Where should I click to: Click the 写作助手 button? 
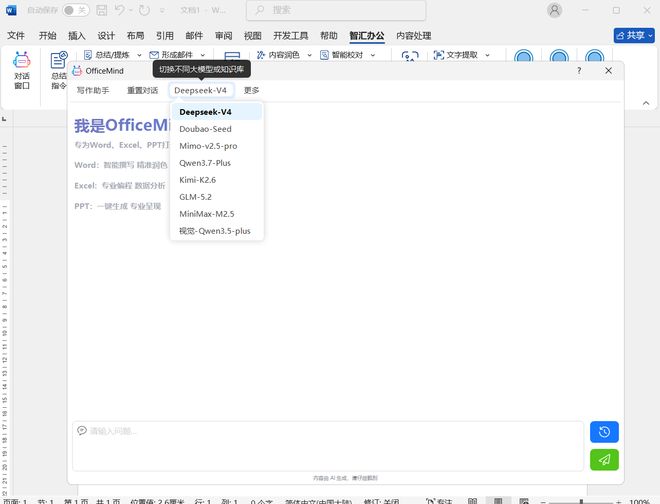[x=93, y=90]
